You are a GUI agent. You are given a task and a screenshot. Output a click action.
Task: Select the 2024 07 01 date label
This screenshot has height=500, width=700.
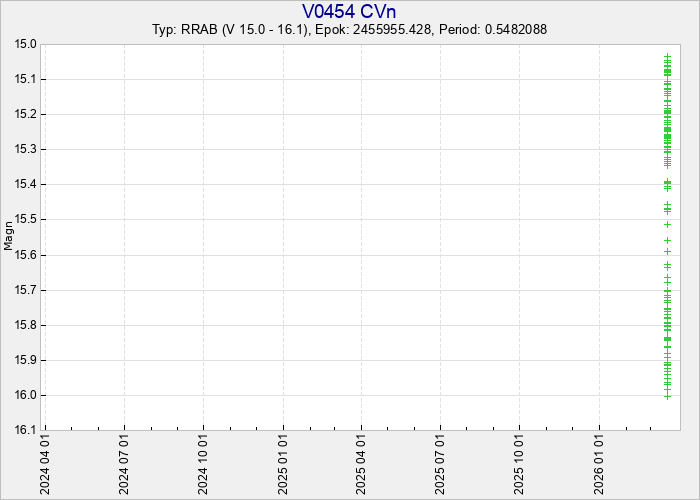coord(124,464)
